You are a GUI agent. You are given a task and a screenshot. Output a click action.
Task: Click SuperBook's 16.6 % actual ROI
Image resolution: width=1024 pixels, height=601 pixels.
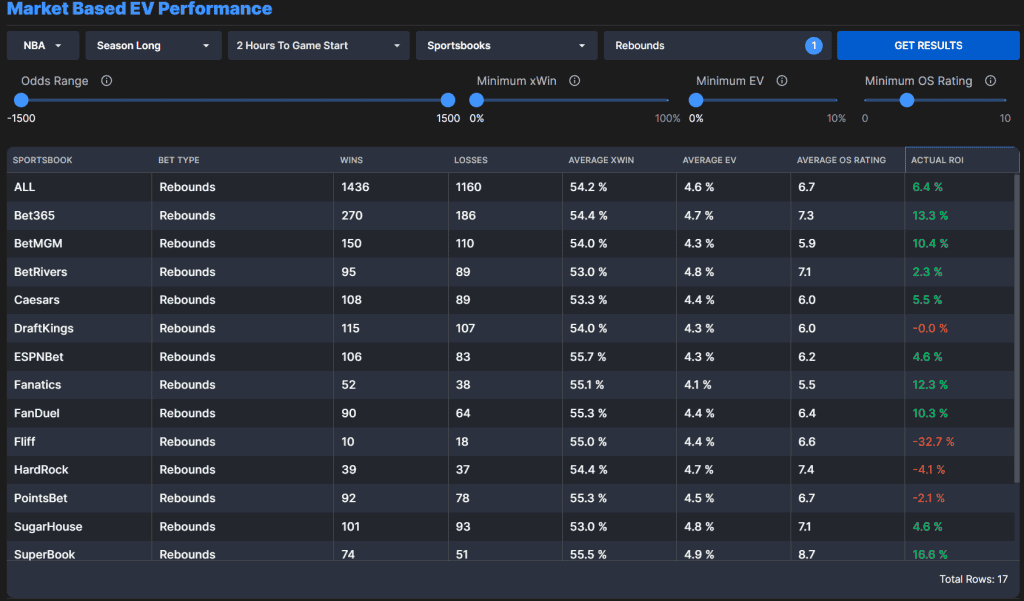pos(930,555)
